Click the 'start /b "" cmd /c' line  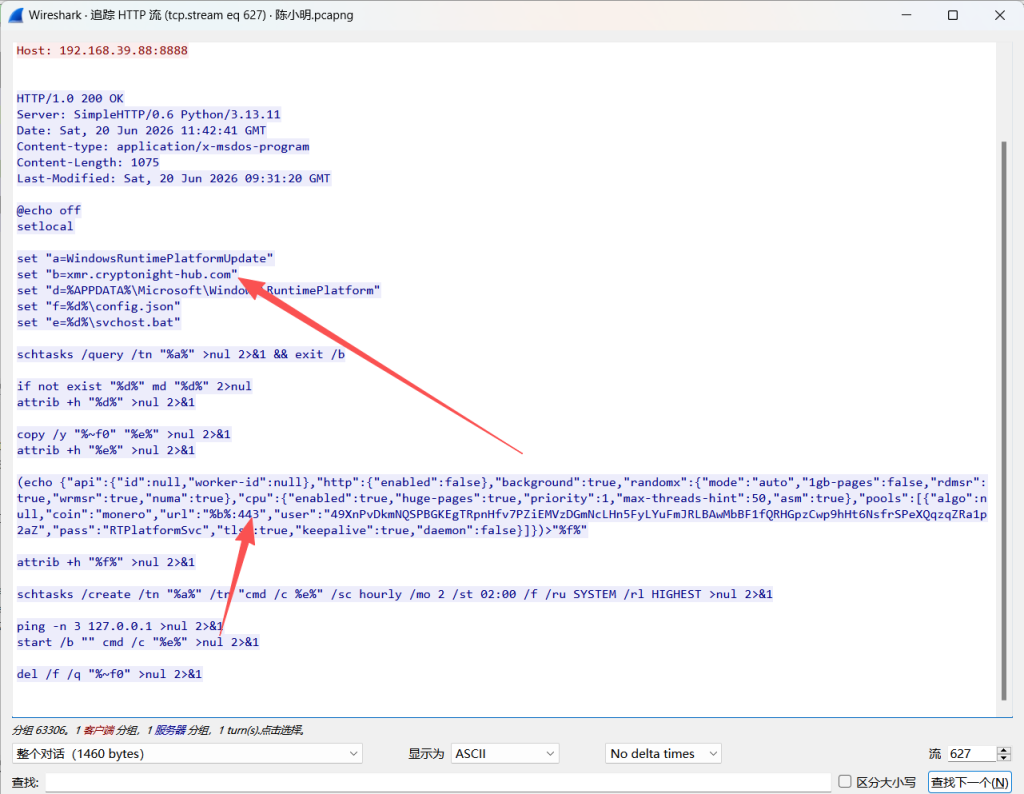[138, 642]
